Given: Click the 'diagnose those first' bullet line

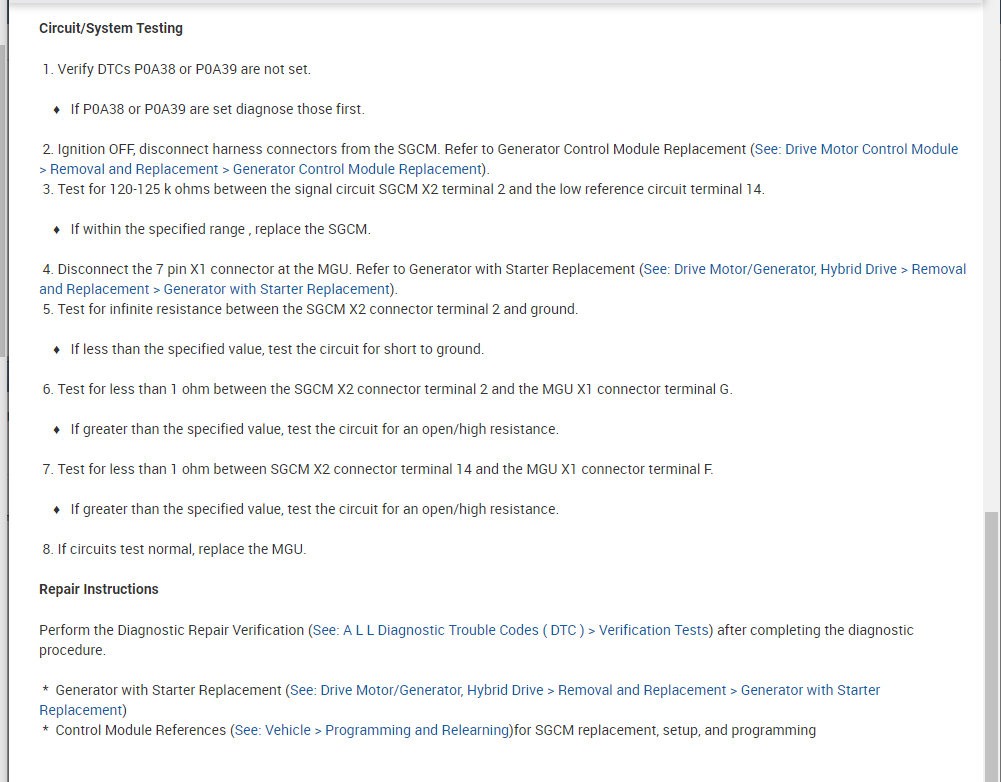Looking at the screenshot, I should pyautogui.click(x=217, y=109).
